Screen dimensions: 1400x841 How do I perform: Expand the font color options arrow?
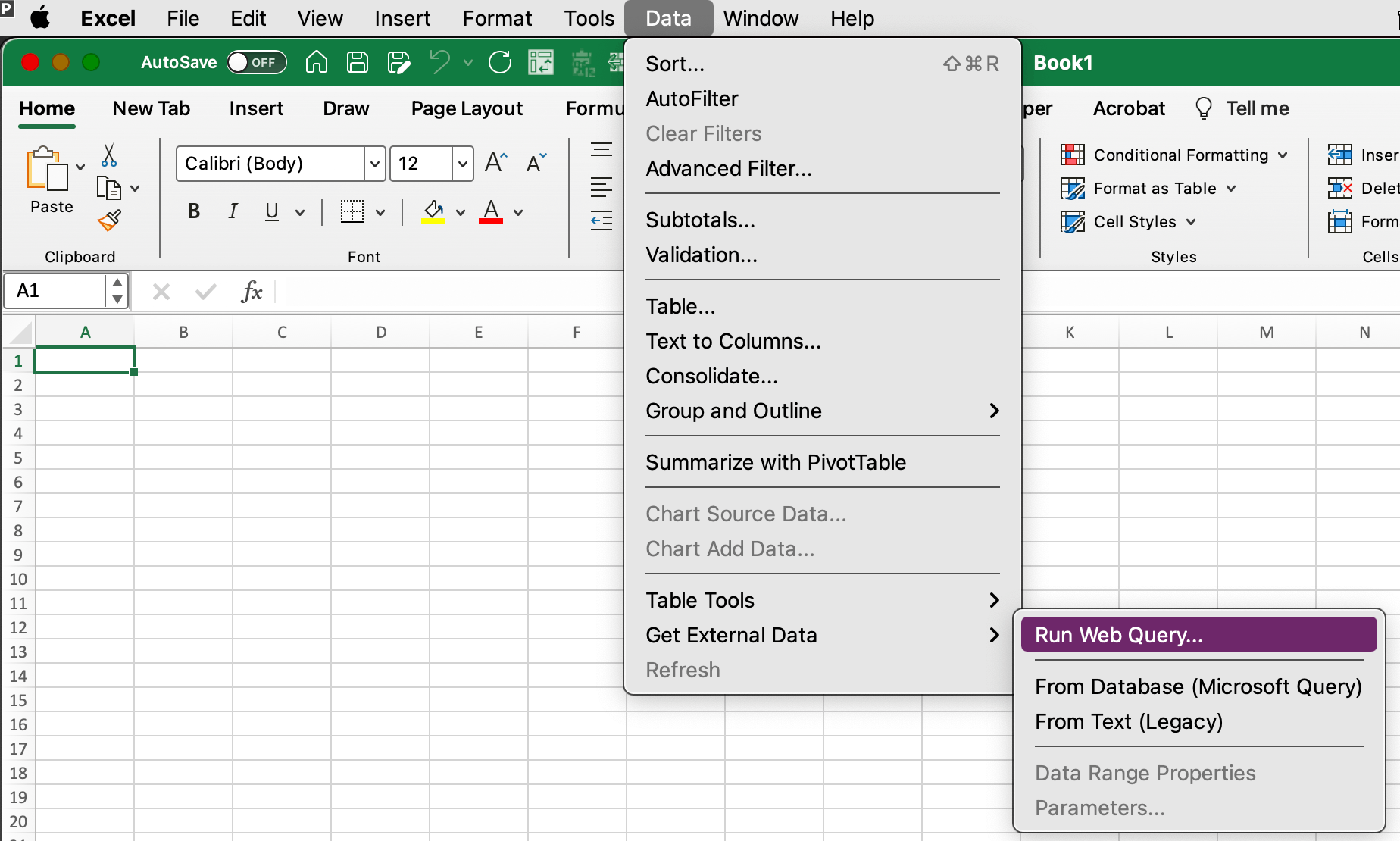pos(518,213)
